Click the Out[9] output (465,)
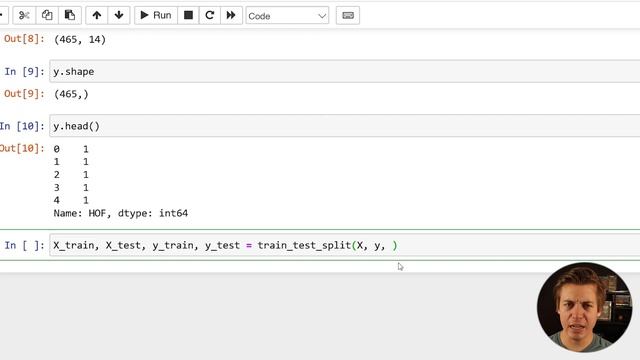The height and width of the screenshot is (360, 640). pos(71,94)
